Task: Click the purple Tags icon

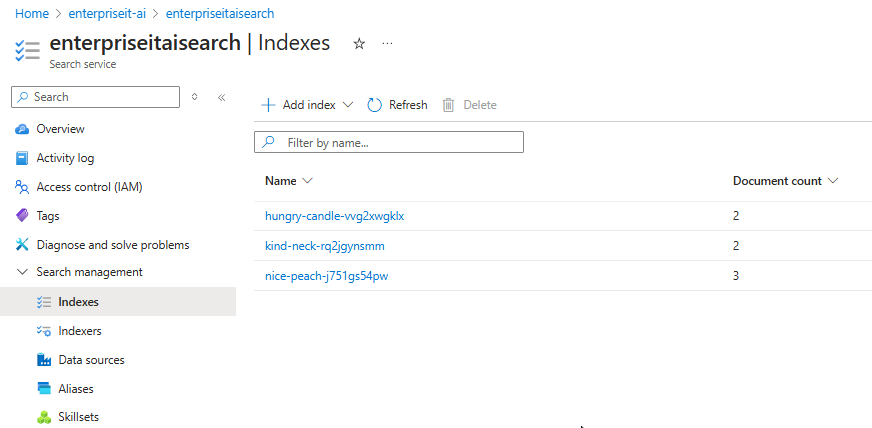Action: click(22, 216)
